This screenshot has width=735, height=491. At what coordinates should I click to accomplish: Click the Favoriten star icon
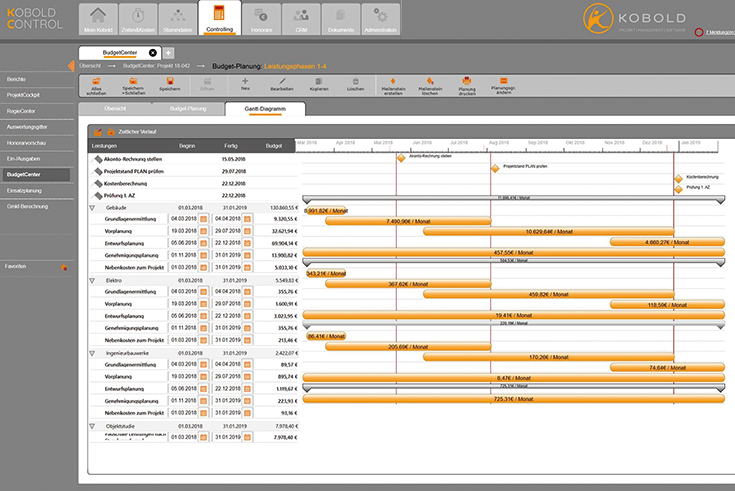64,268
